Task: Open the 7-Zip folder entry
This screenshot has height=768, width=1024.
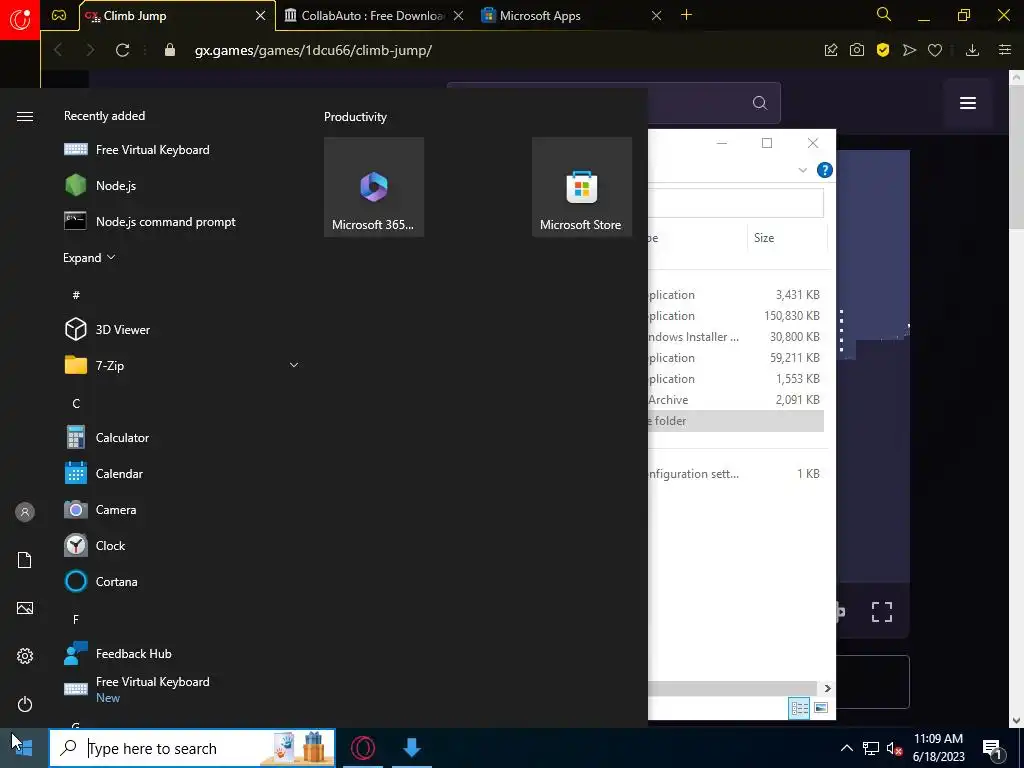Action: [x=180, y=365]
